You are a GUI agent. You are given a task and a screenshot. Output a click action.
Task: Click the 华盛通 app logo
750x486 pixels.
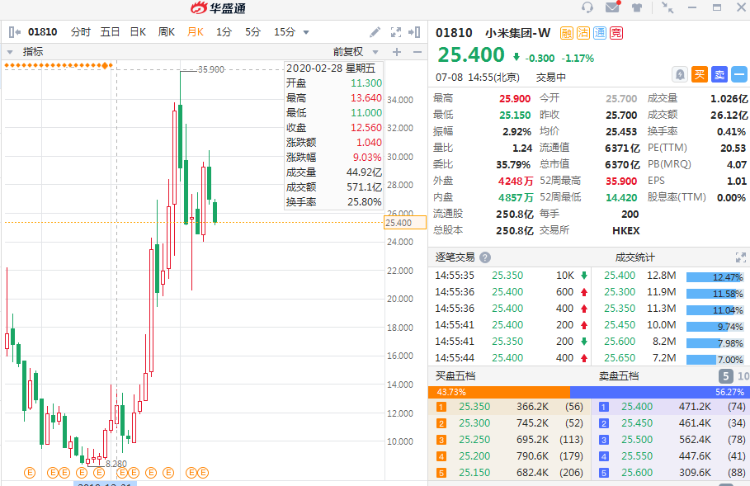[x=218, y=8]
